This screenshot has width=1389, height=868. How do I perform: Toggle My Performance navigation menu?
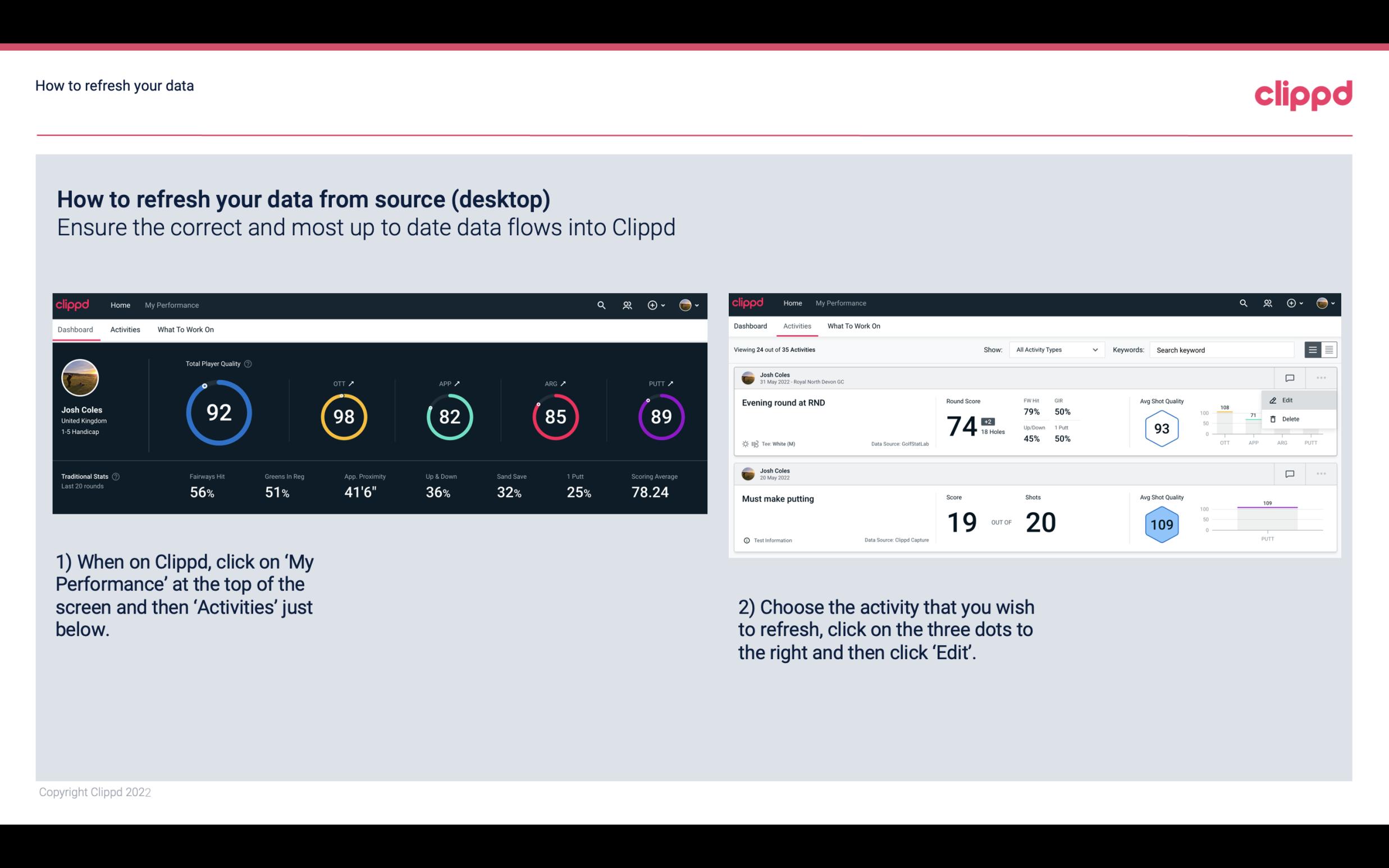click(x=171, y=304)
